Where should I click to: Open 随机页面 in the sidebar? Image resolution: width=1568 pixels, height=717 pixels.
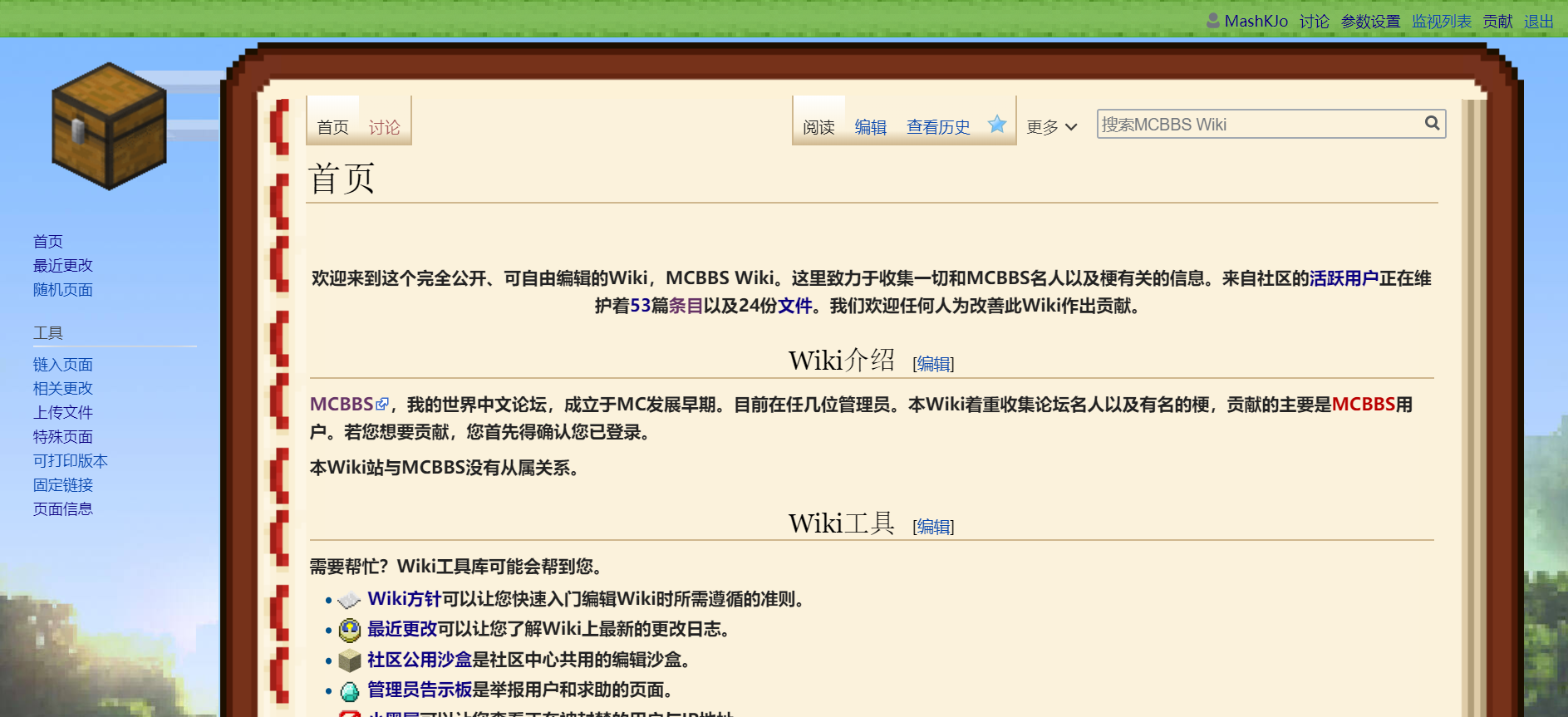click(x=63, y=290)
